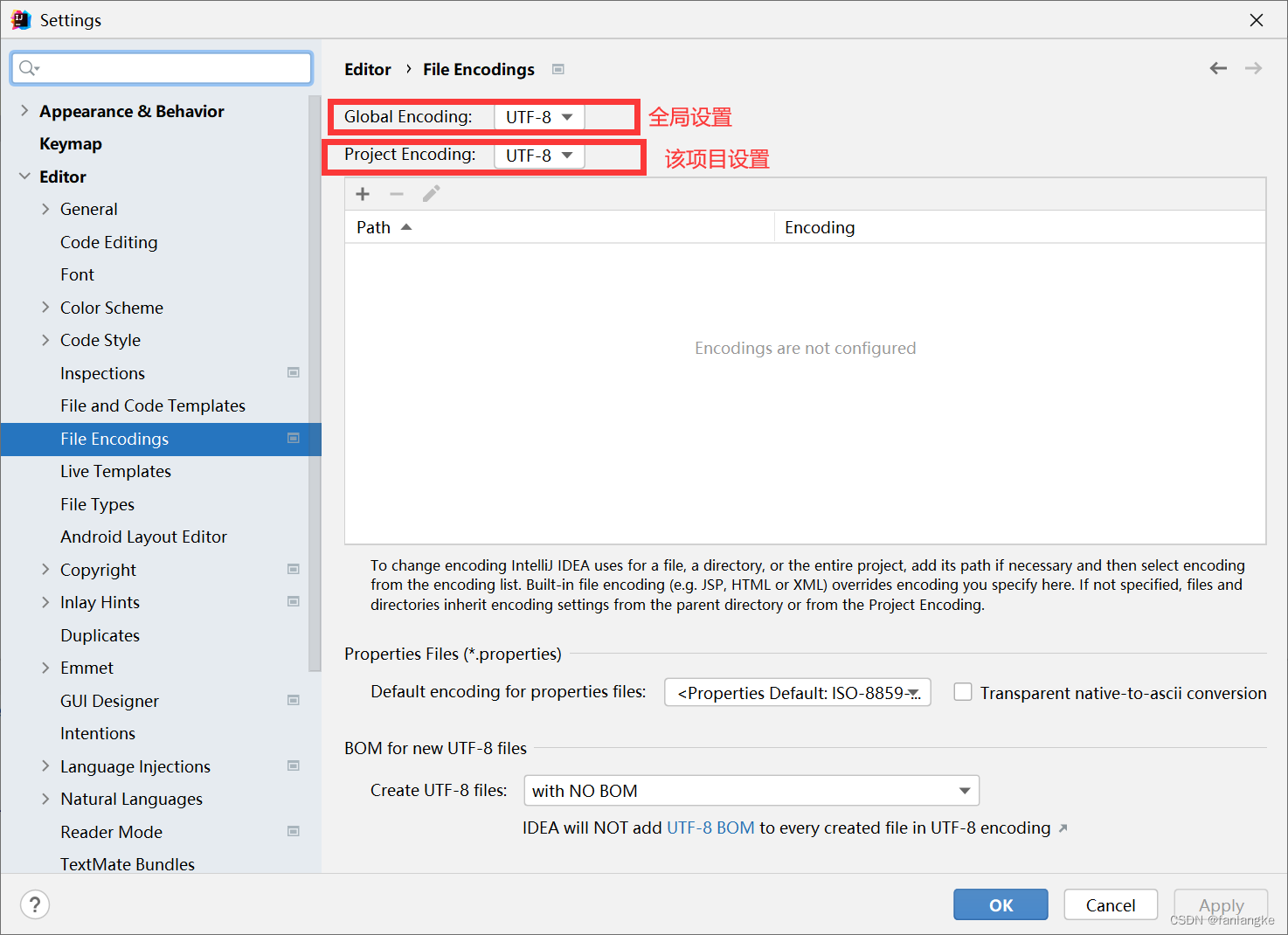Image resolution: width=1288 pixels, height=935 pixels.
Task: Open the Project Encoding dropdown
Action: click(539, 156)
